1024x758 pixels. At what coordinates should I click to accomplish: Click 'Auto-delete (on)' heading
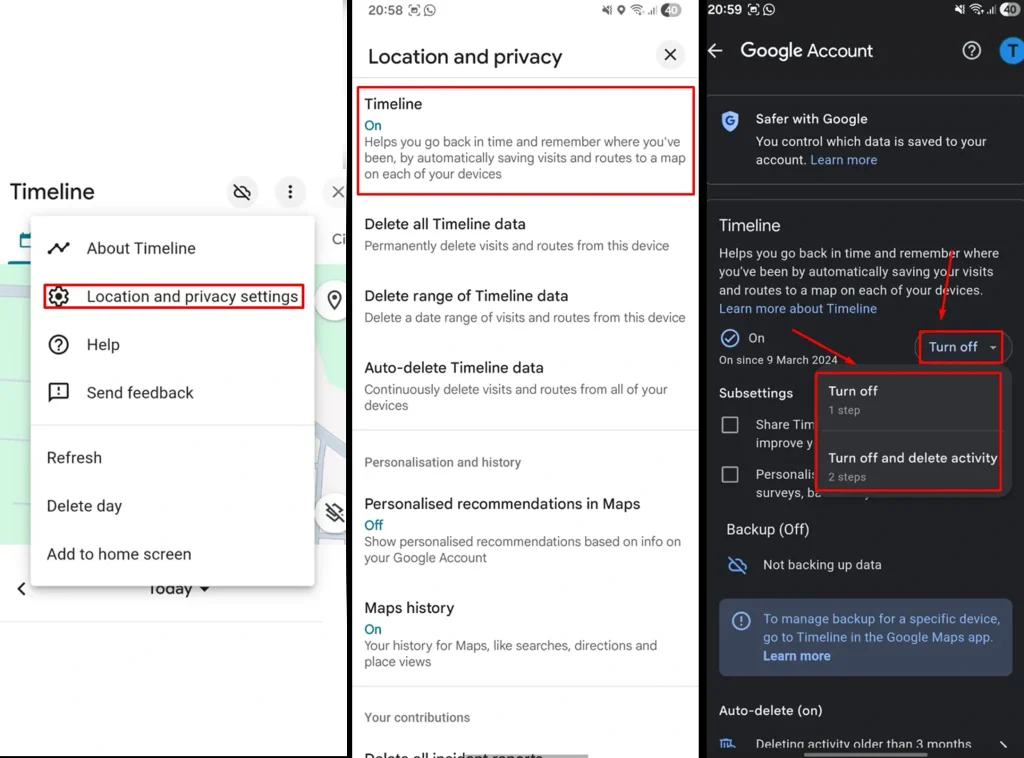point(771,710)
